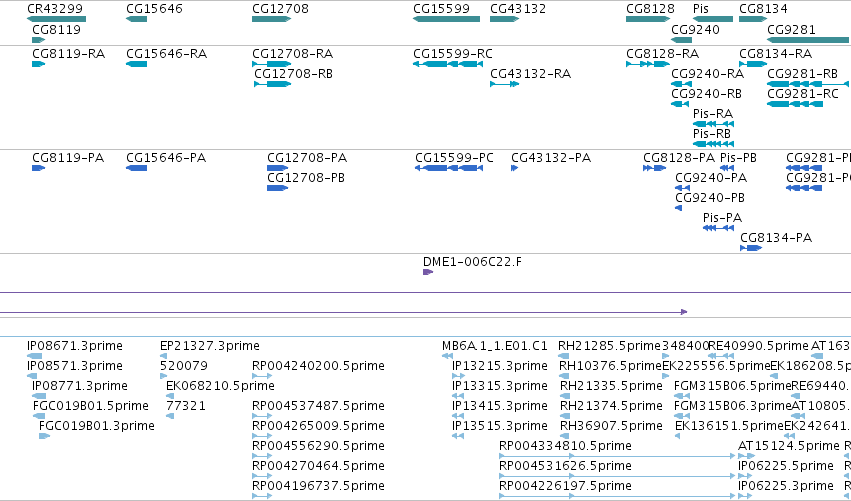This screenshot has width=851, height=501.
Task: Click EST label RP004196737.5prime
Action: pos(318,486)
